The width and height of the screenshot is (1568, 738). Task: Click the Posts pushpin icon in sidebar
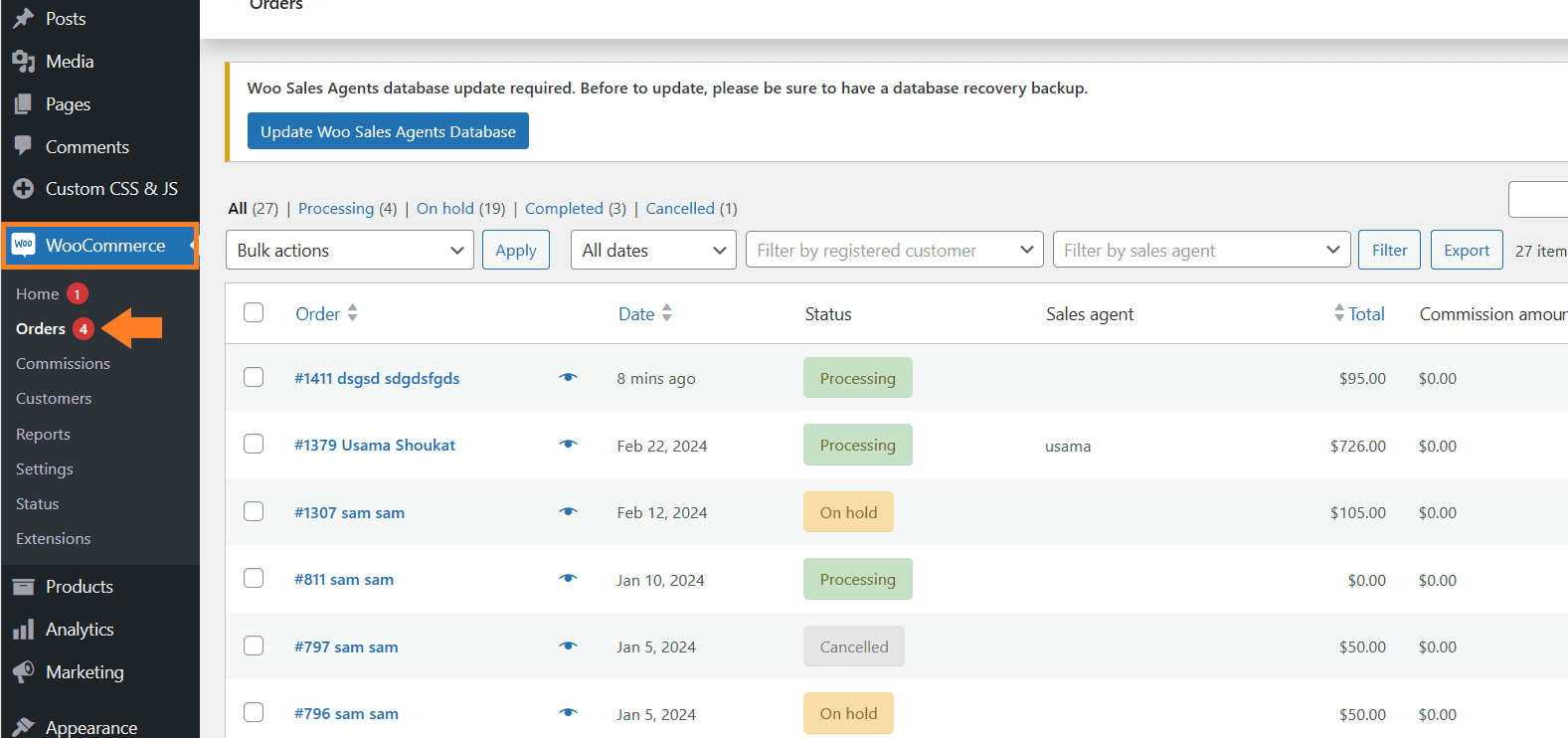tap(24, 19)
